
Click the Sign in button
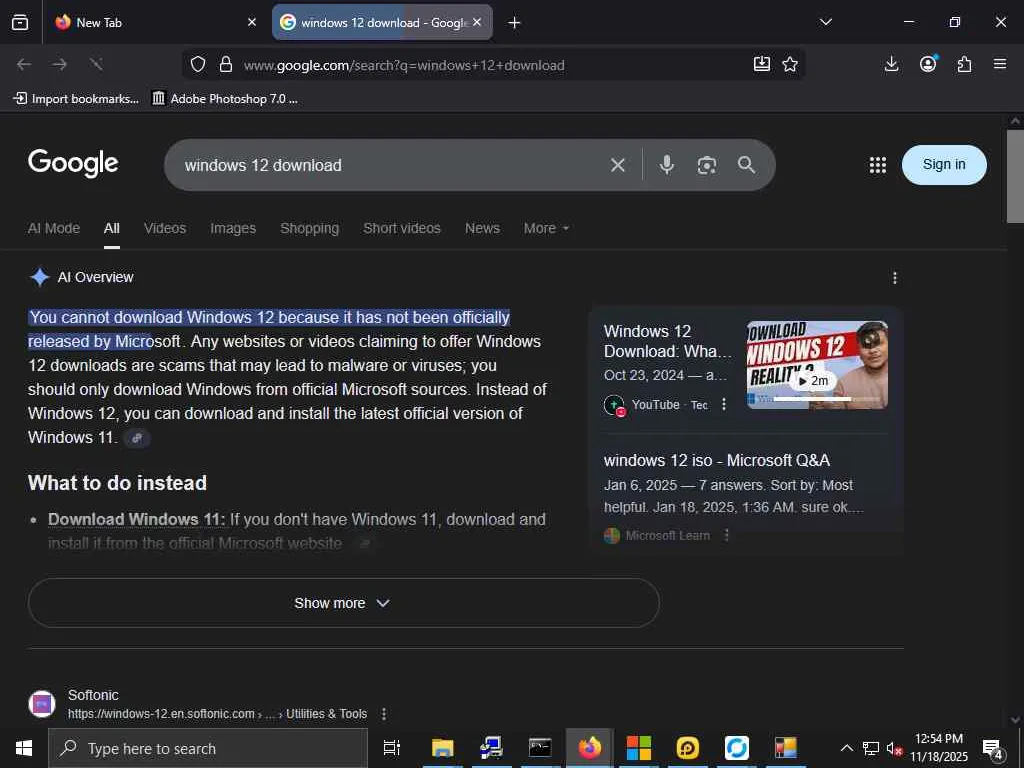944,165
